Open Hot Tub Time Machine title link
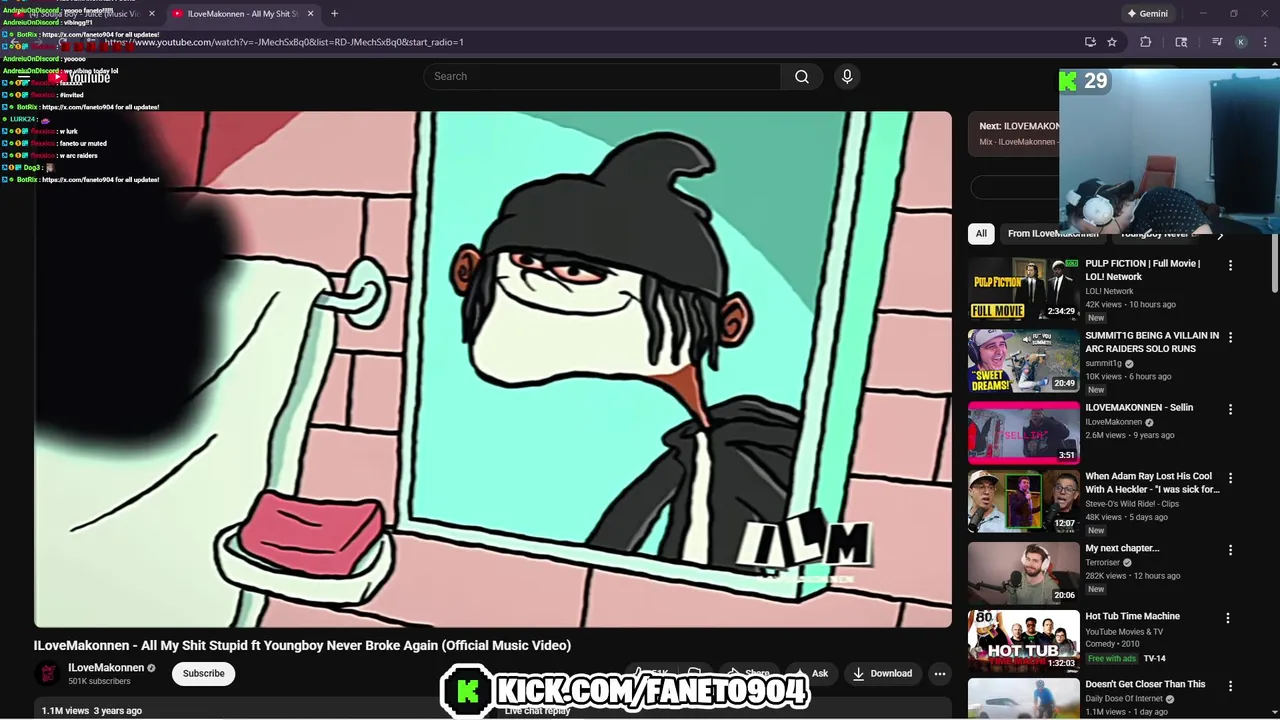 (x=1132, y=616)
